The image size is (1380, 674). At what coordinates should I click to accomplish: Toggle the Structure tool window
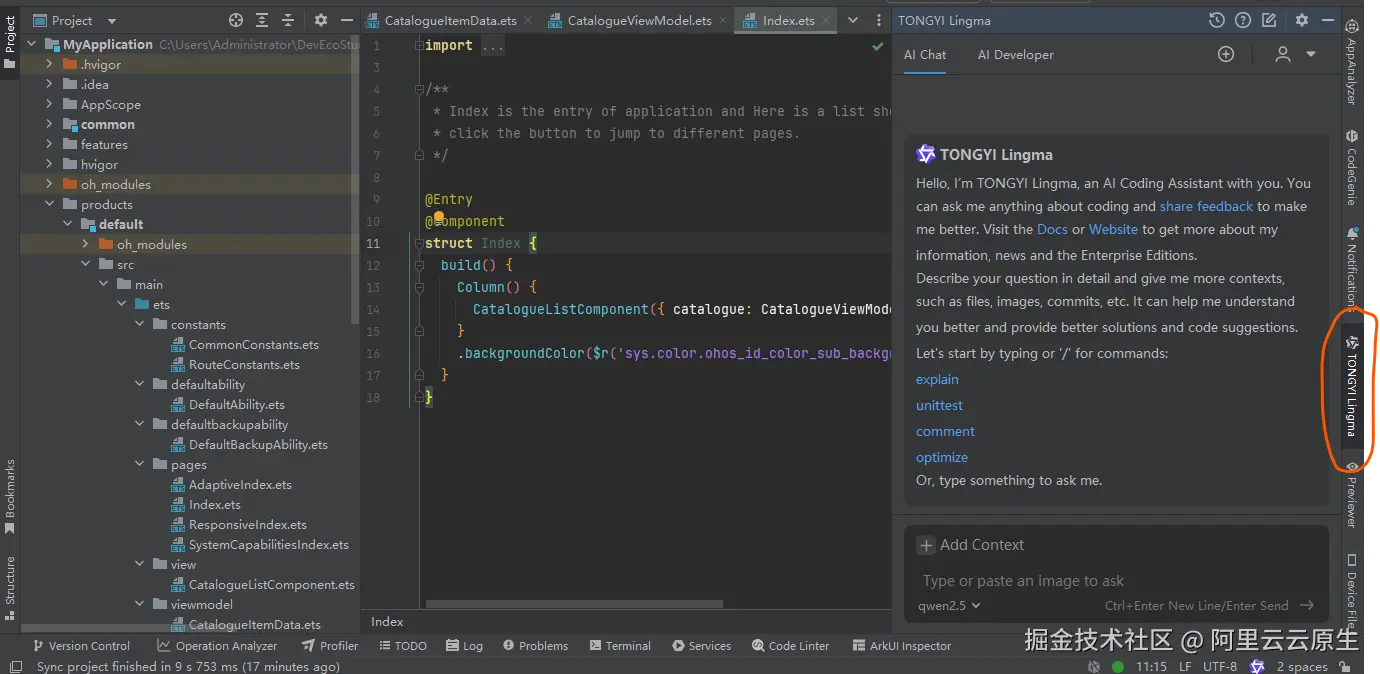pyautogui.click(x=10, y=586)
